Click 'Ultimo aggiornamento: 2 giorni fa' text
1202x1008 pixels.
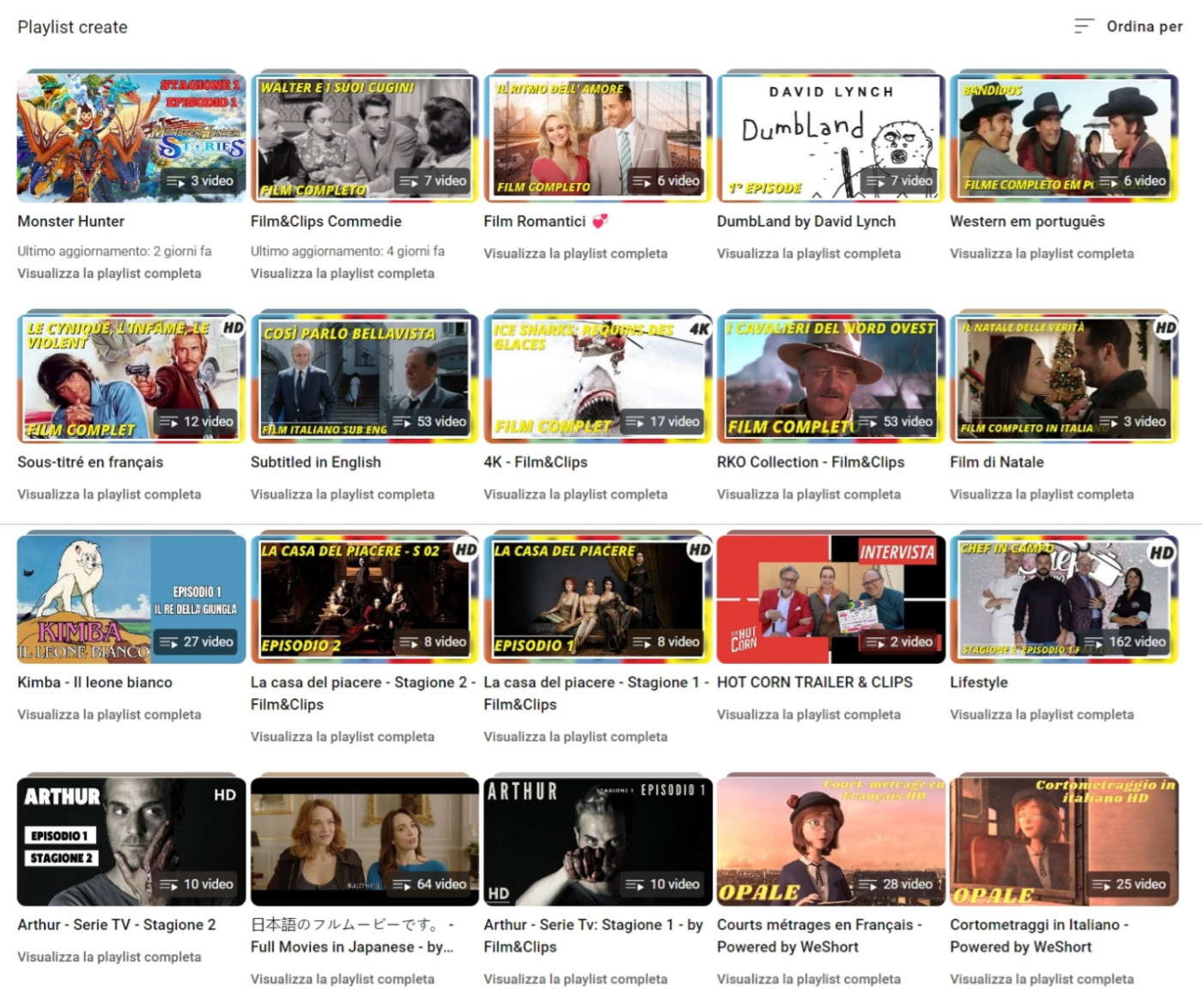tap(114, 251)
